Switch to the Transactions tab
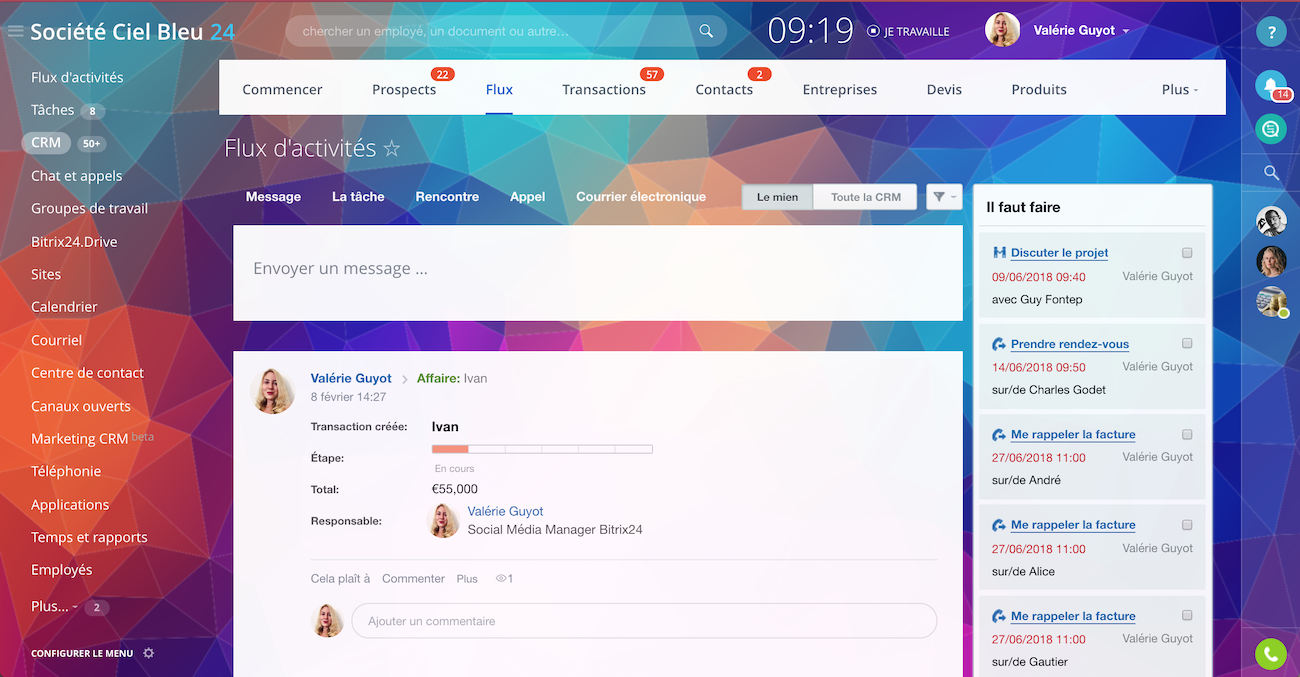This screenshot has height=677, width=1300. click(x=604, y=89)
